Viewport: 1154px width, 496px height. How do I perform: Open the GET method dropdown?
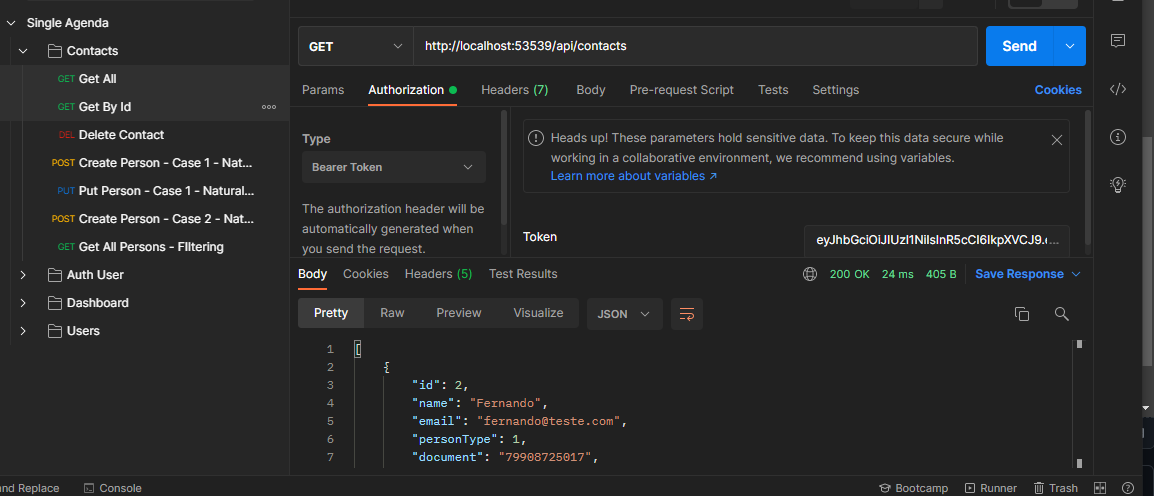pos(355,46)
